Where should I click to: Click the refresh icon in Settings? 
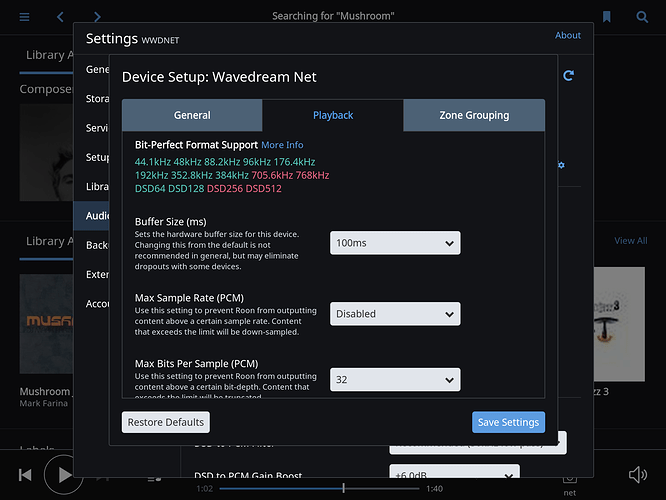point(568,76)
